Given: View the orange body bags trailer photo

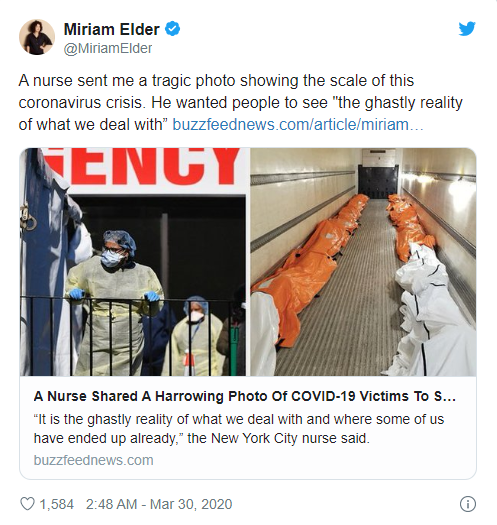Looking at the screenshot, I should (363, 262).
